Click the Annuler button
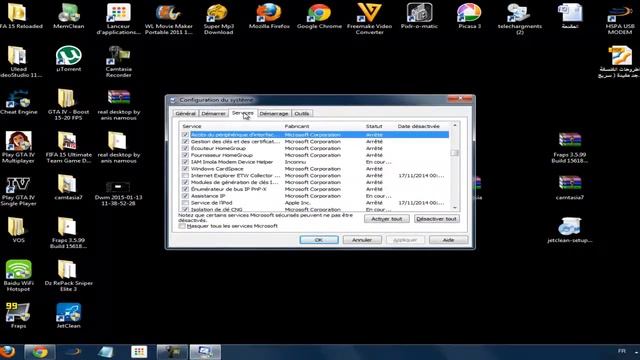Viewport: 640px width, 360px height. pos(362,240)
